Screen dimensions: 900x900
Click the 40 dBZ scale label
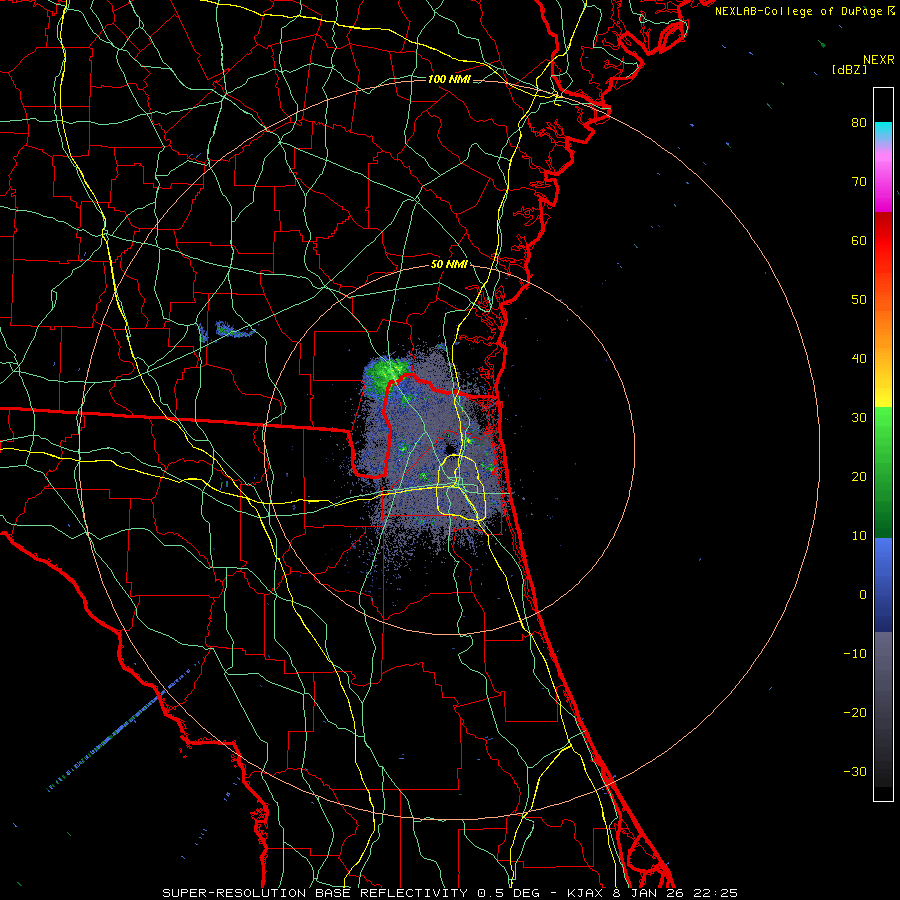[859, 359]
